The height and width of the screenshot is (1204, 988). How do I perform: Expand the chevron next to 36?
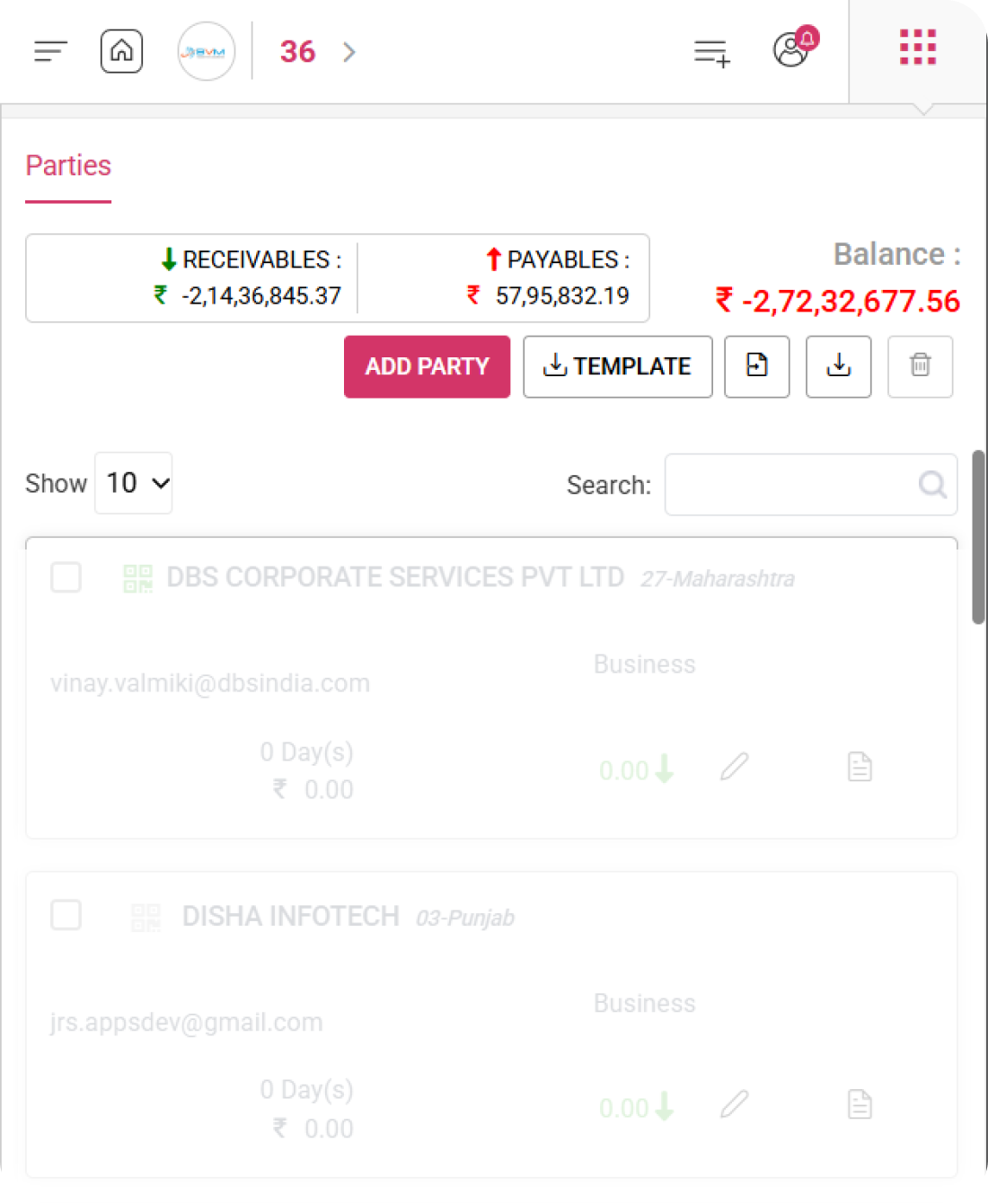(349, 52)
